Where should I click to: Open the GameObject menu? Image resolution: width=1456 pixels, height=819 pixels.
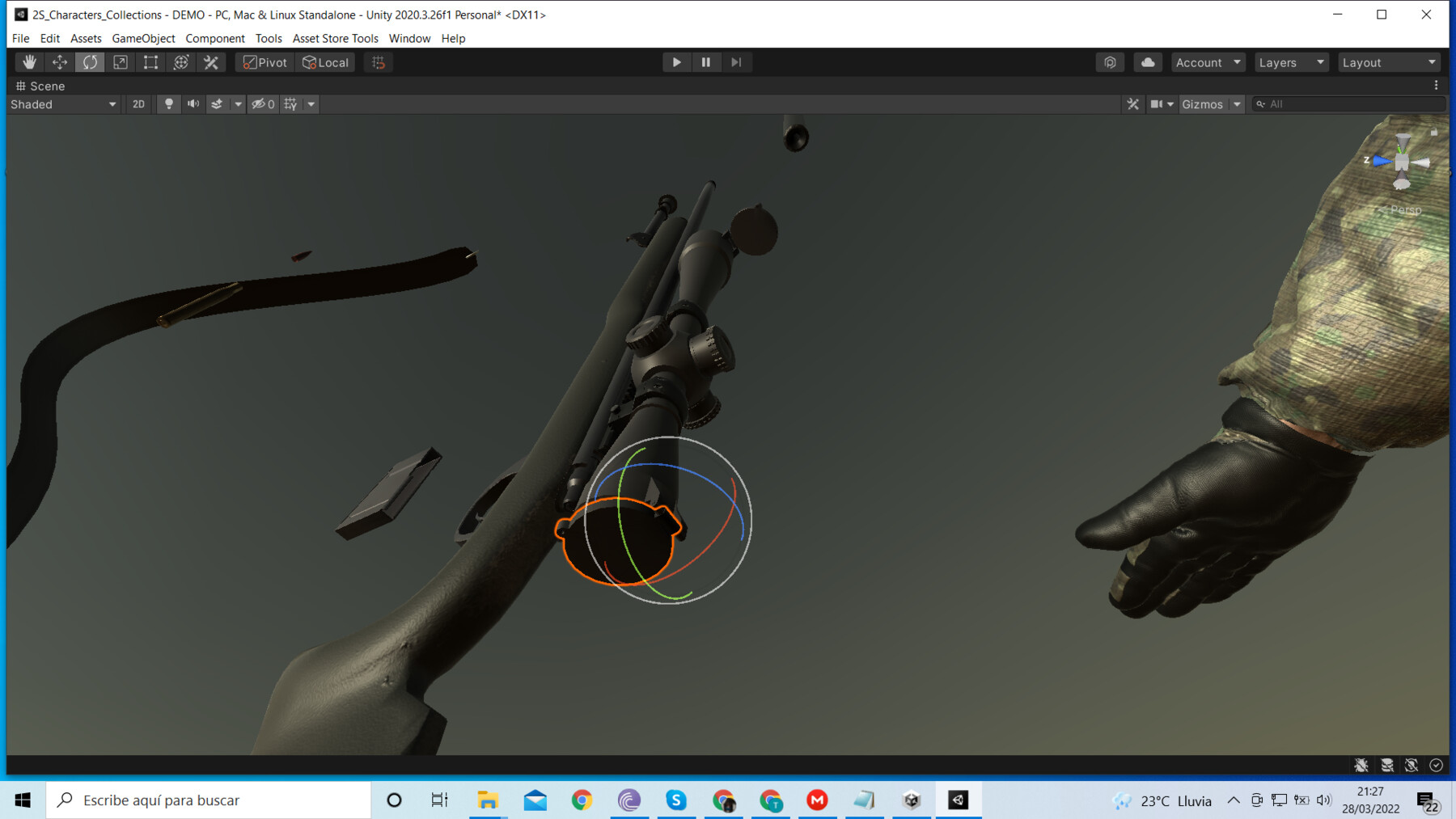143,38
